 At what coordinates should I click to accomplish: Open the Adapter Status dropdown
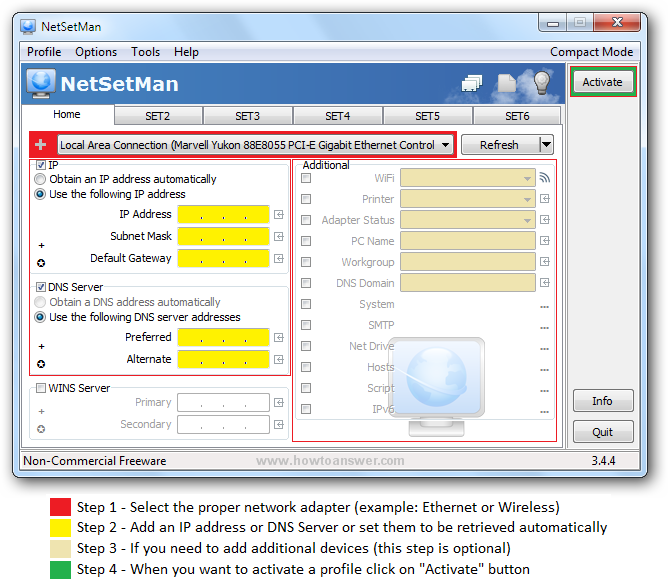(x=468, y=220)
